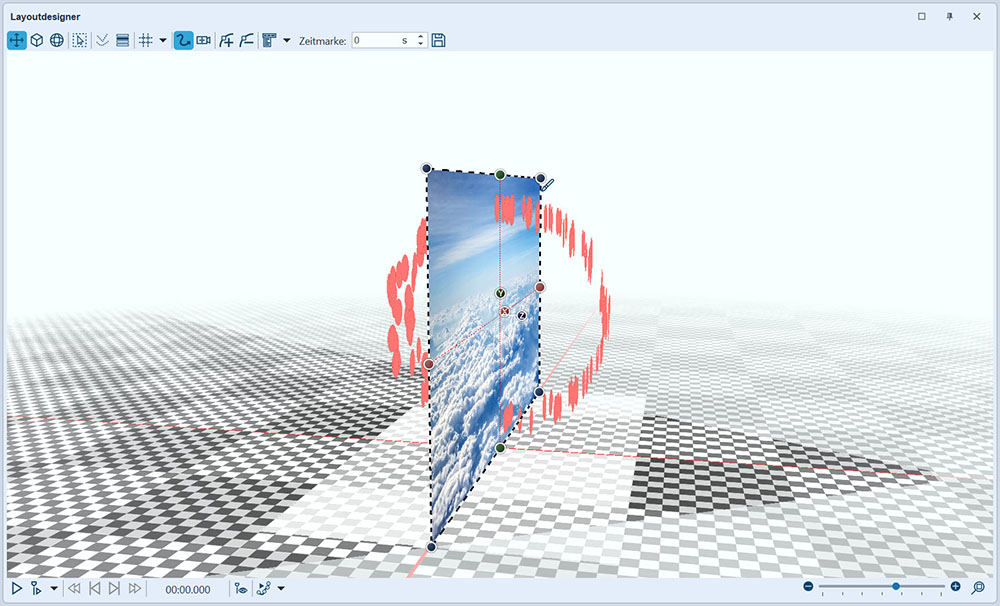This screenshot has height=606, width=1000.
Task: Toggle the path preview eye icon
Action: coord(241,589)
